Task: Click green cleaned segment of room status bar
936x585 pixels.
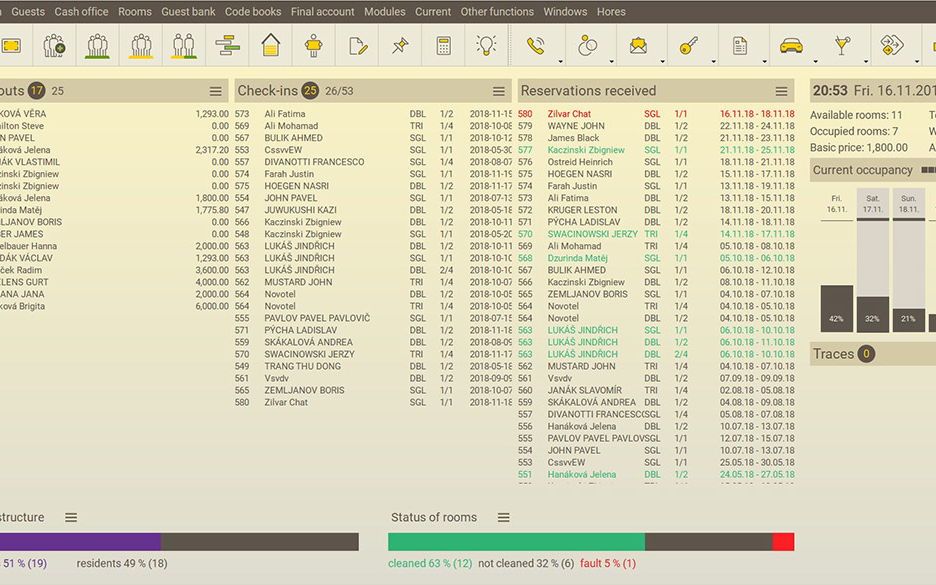Action: point(516,541)
